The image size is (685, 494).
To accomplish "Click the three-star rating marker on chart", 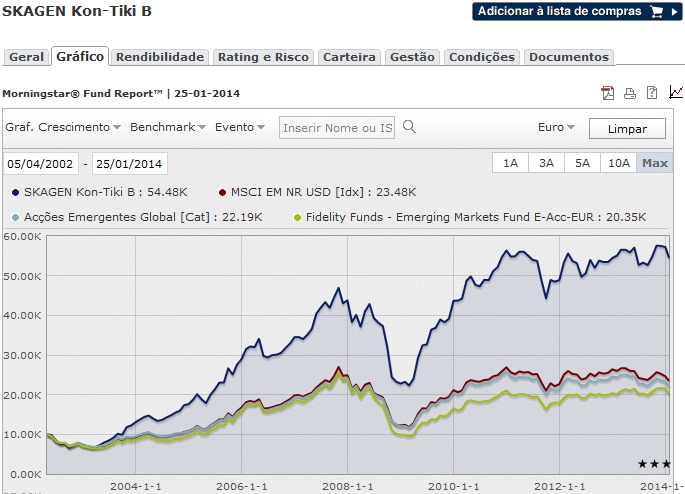I will pos(654,464).
